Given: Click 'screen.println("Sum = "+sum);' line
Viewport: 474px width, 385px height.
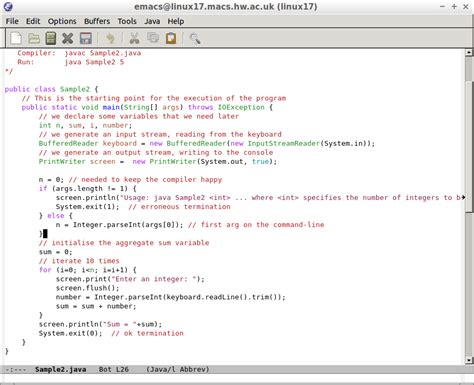Looking at the screenshot, I should pos(100,324).
